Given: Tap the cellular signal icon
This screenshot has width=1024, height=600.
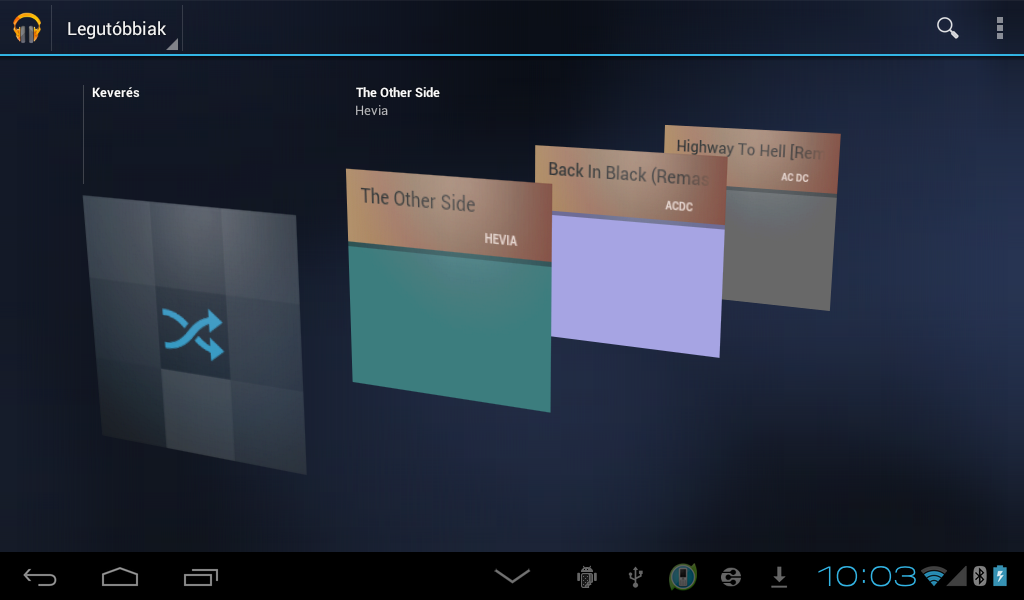Looking at the screenshot, I should 957,576.
